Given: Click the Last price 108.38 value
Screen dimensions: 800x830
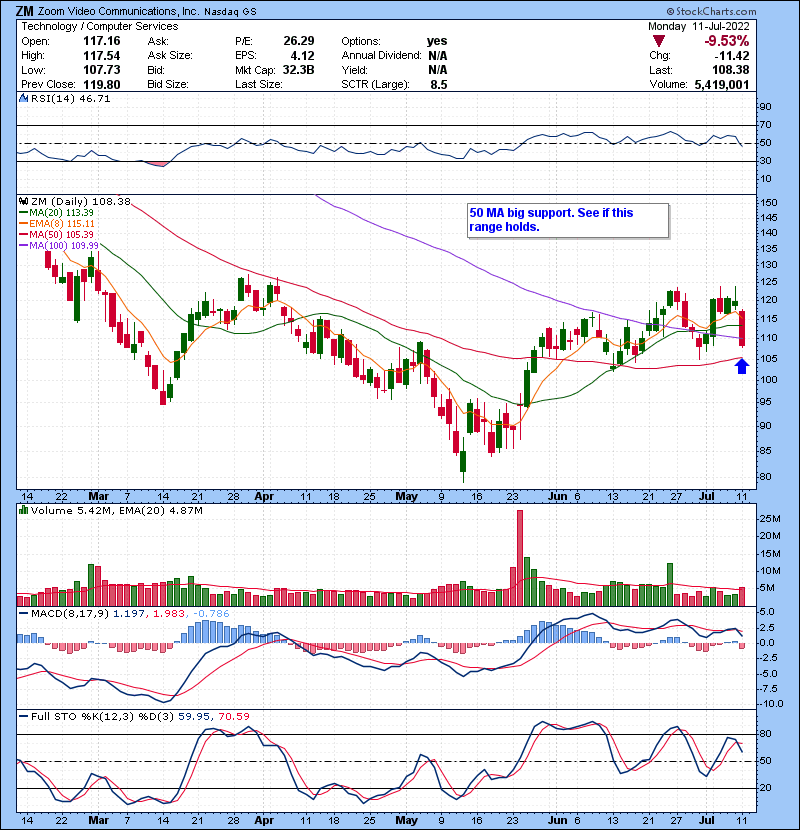Looking at the screenshot, I should (x=731, y=70).
